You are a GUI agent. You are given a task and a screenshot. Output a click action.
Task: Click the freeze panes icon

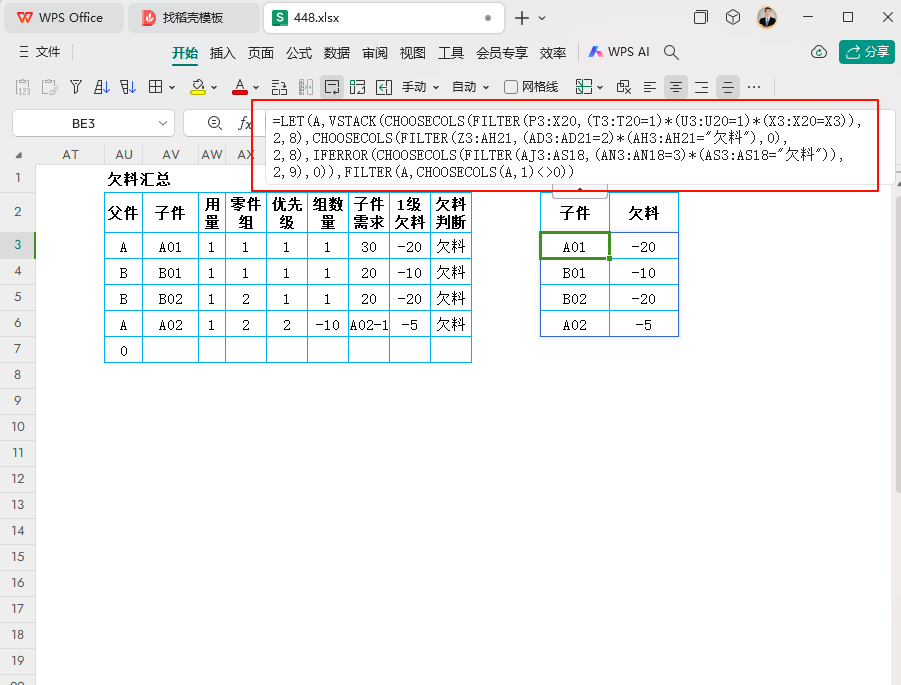click(x=306, y=87)
